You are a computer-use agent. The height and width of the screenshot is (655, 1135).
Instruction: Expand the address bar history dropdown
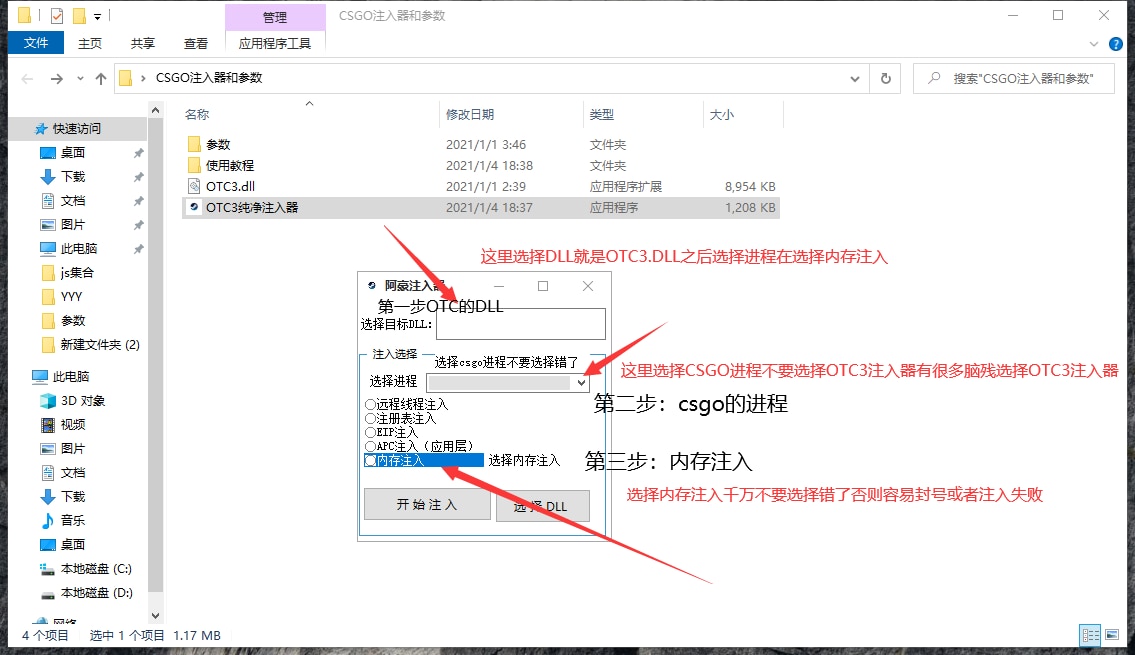pyautogui.click(x=855, y=78)
